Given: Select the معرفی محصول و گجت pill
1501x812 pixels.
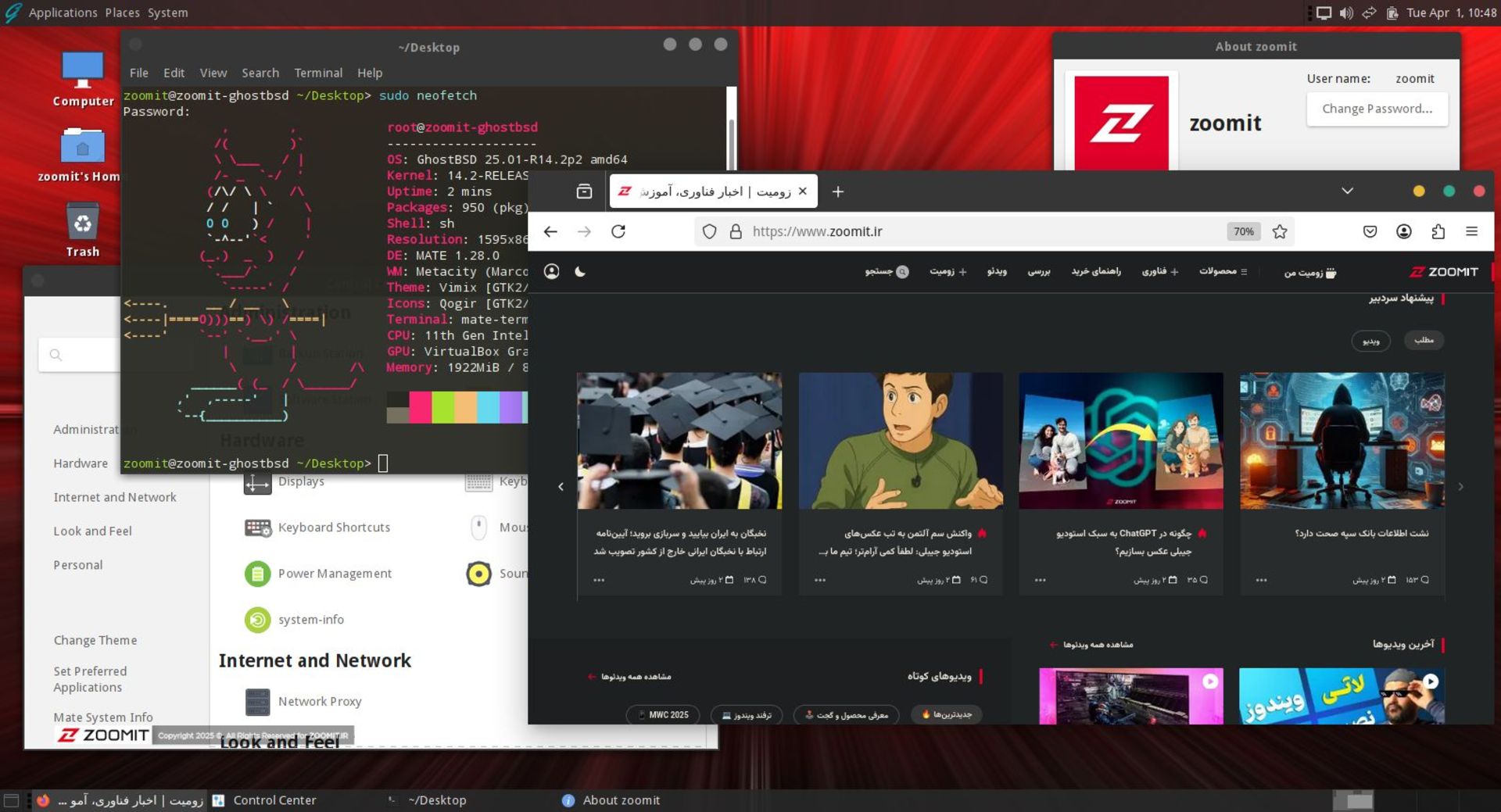Looking at the screenshot, I should tap(846, 714).
